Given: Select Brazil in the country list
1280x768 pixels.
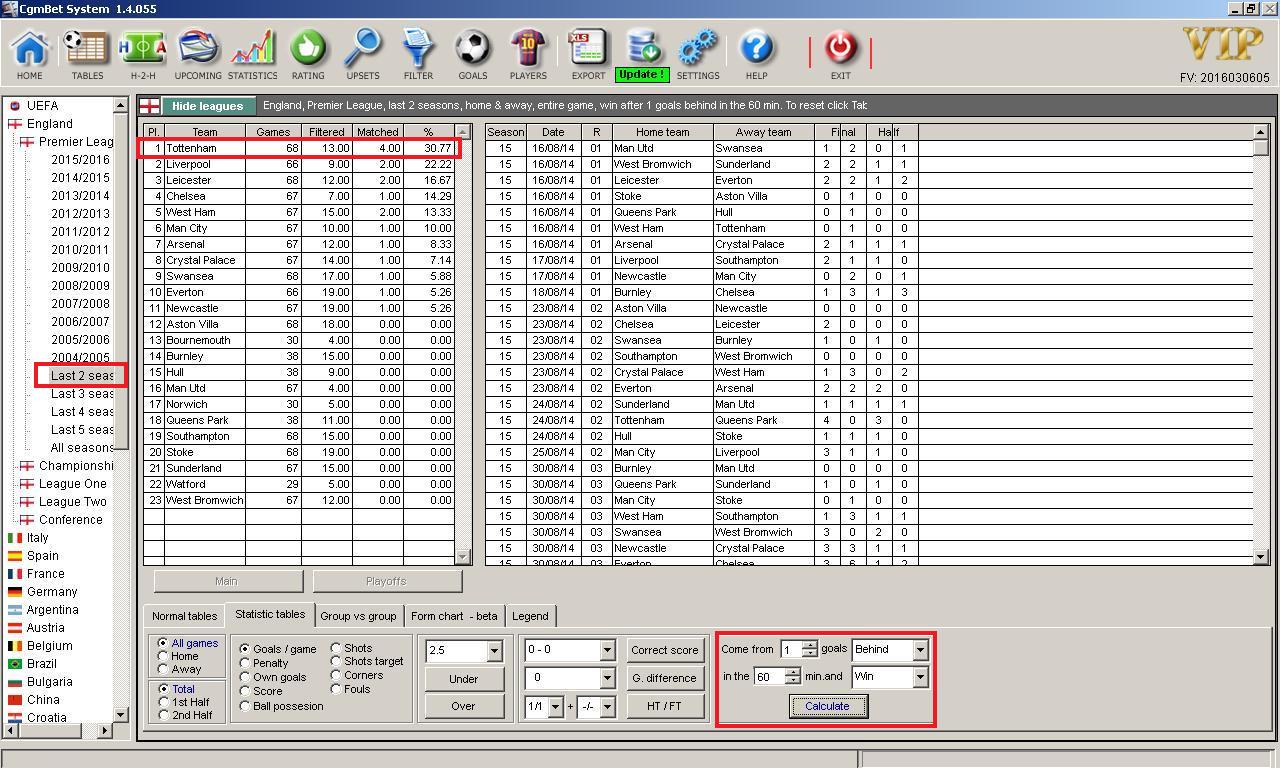Looking at the screenshot, I should pos(42,664).
